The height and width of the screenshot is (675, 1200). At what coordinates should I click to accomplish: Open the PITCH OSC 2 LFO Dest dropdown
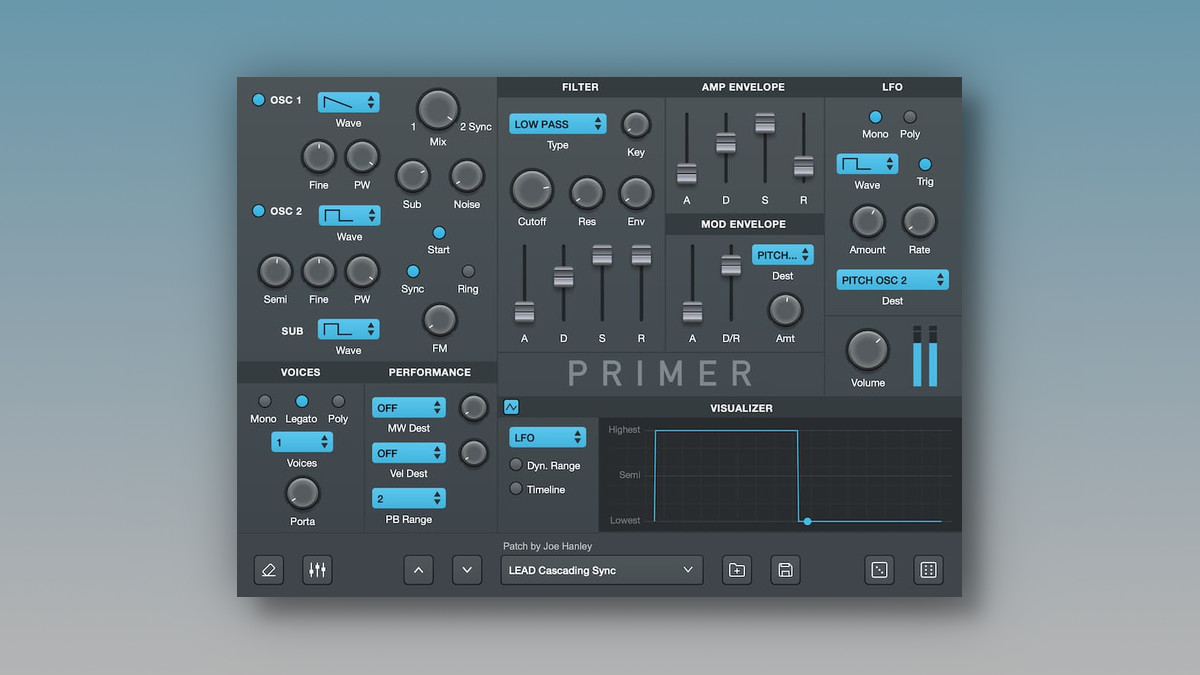[x=893, y=280]
